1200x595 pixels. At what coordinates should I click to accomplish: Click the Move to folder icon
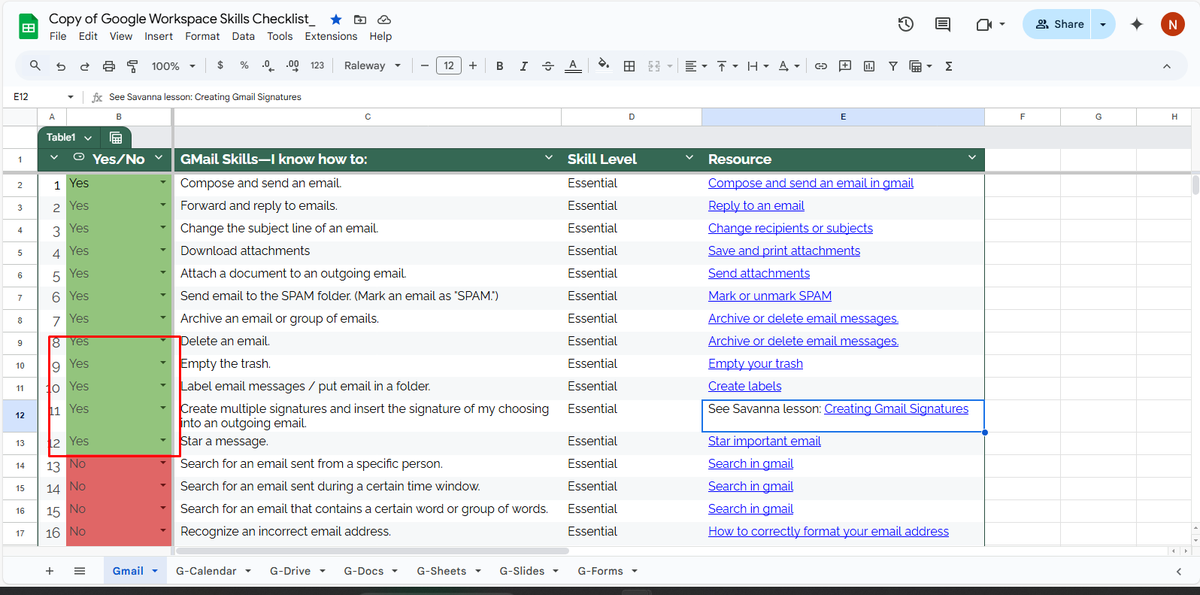tap(360, 19)
